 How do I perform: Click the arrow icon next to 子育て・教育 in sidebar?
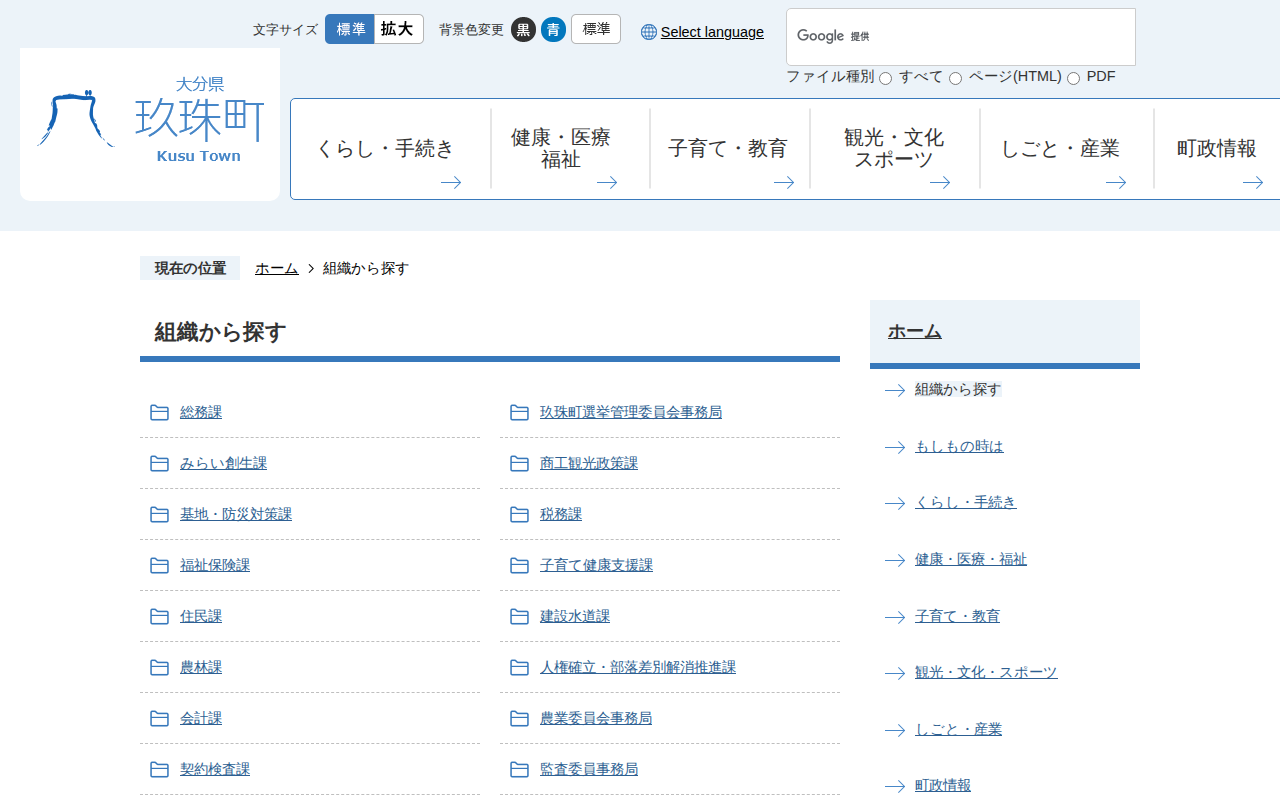895,617
